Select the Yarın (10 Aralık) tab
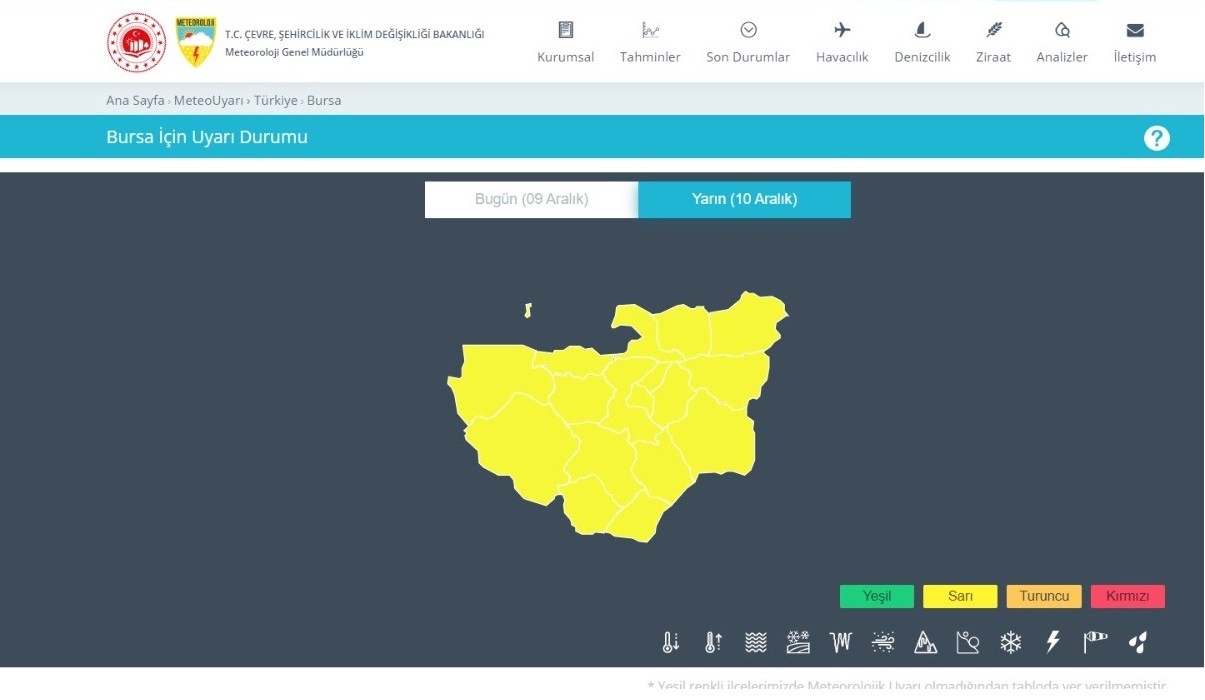 (x=744, y=199)
